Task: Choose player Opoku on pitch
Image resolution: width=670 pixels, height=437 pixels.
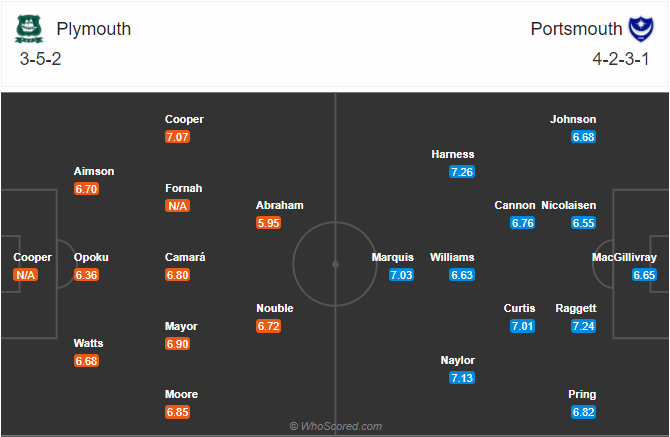Action: 91,257
